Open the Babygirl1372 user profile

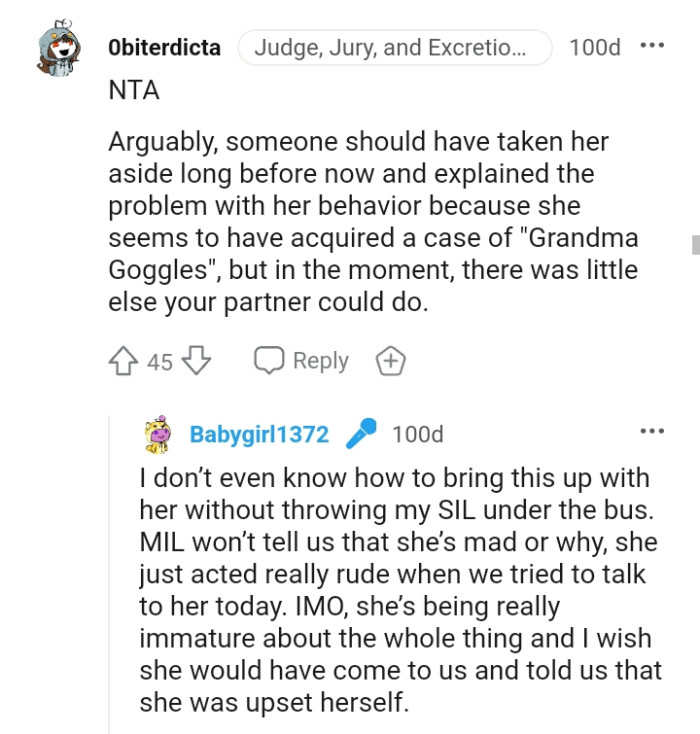[x=259, y=434]
